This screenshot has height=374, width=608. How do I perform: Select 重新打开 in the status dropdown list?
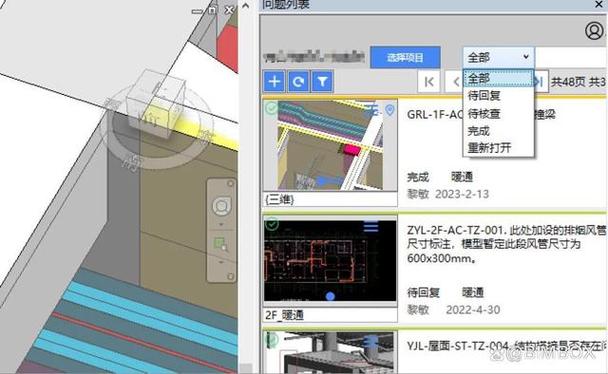pyautogui.click(x=498, y=148)
